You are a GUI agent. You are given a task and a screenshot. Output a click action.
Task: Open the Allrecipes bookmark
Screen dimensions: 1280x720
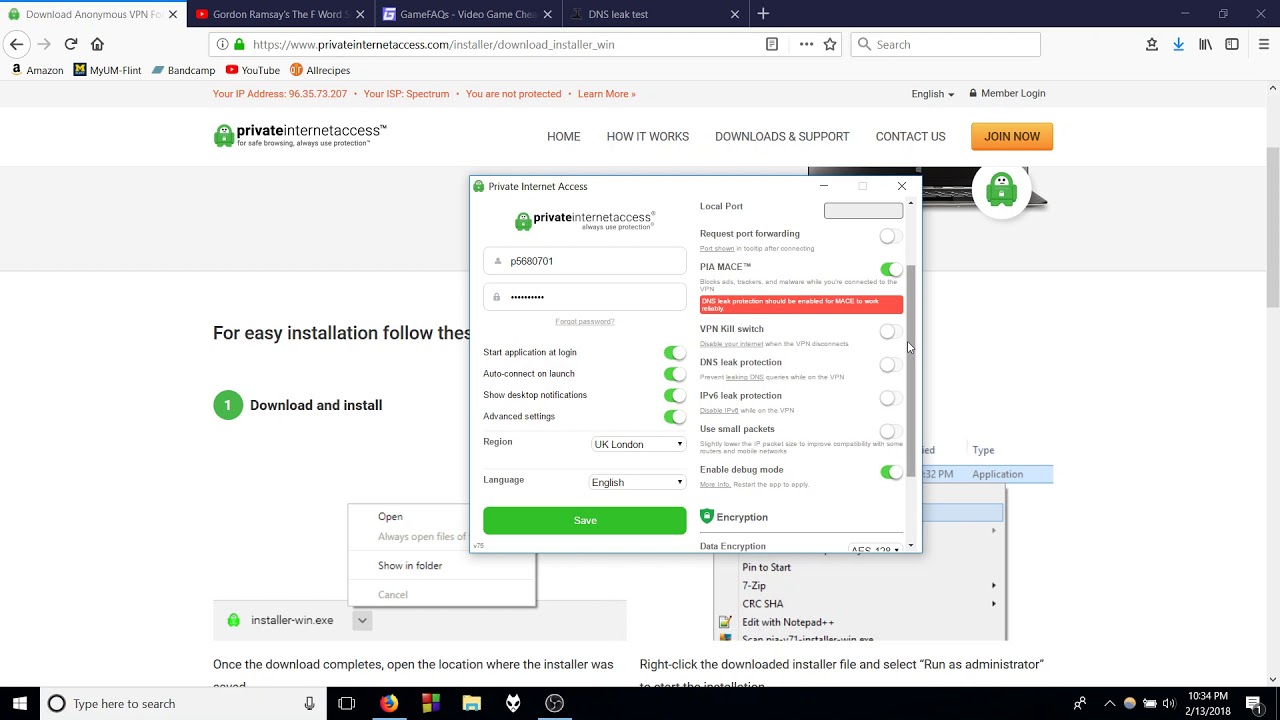[320, 70]
